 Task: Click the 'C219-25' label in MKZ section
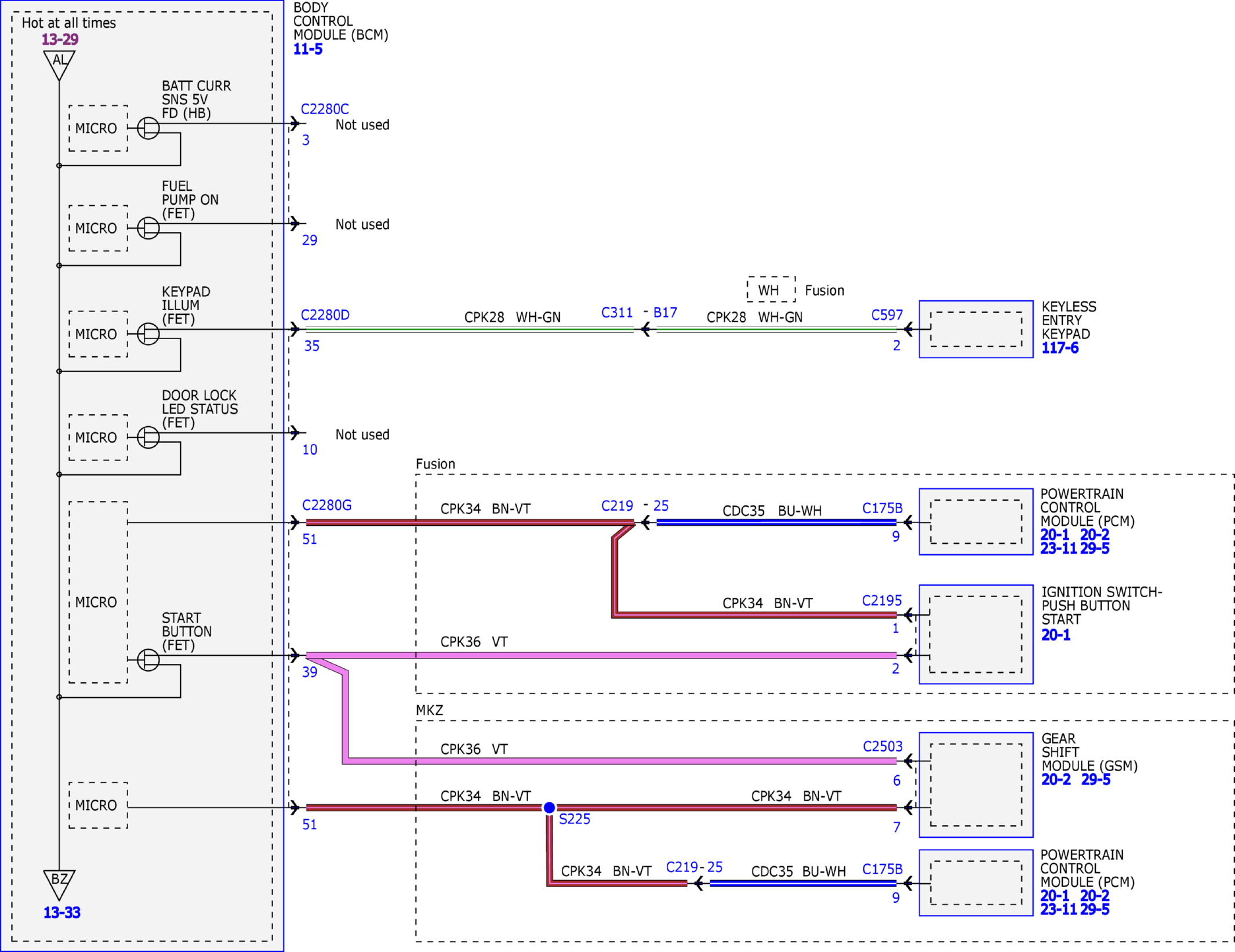point(694,867)
